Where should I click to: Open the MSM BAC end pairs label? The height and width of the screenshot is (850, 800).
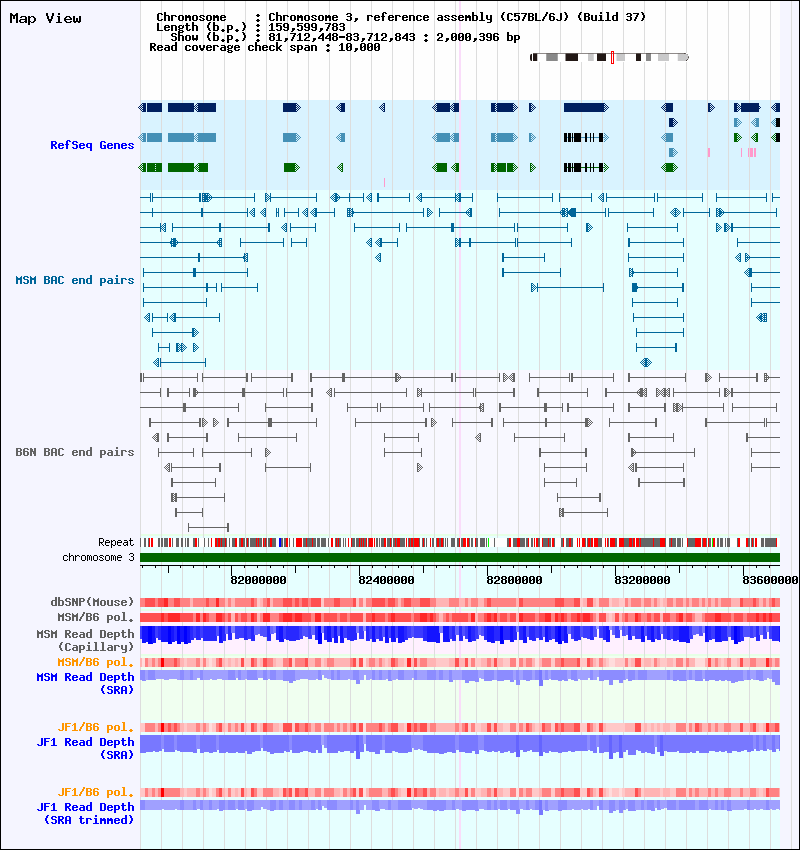(75, 280)
